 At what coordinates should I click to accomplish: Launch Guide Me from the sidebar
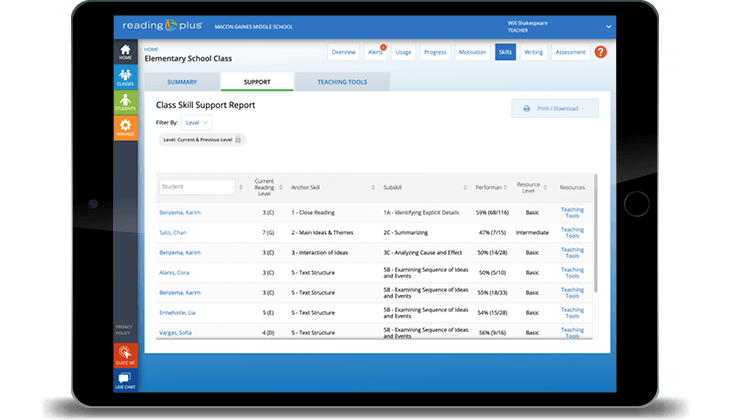(125, 354)
